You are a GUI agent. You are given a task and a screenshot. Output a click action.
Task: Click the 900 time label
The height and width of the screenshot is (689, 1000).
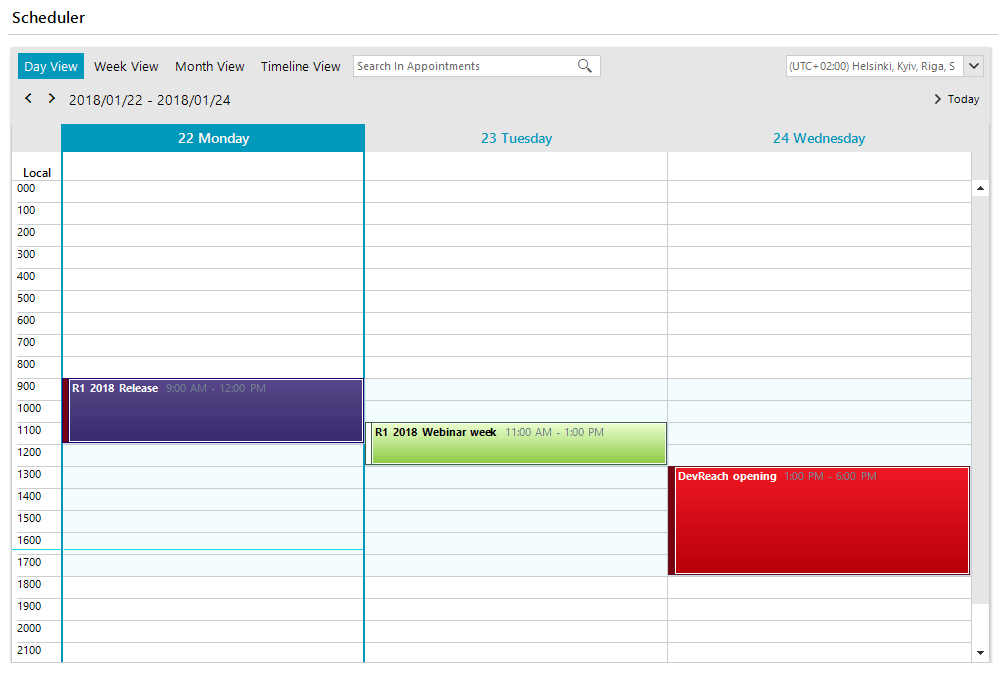pos(26,386)
